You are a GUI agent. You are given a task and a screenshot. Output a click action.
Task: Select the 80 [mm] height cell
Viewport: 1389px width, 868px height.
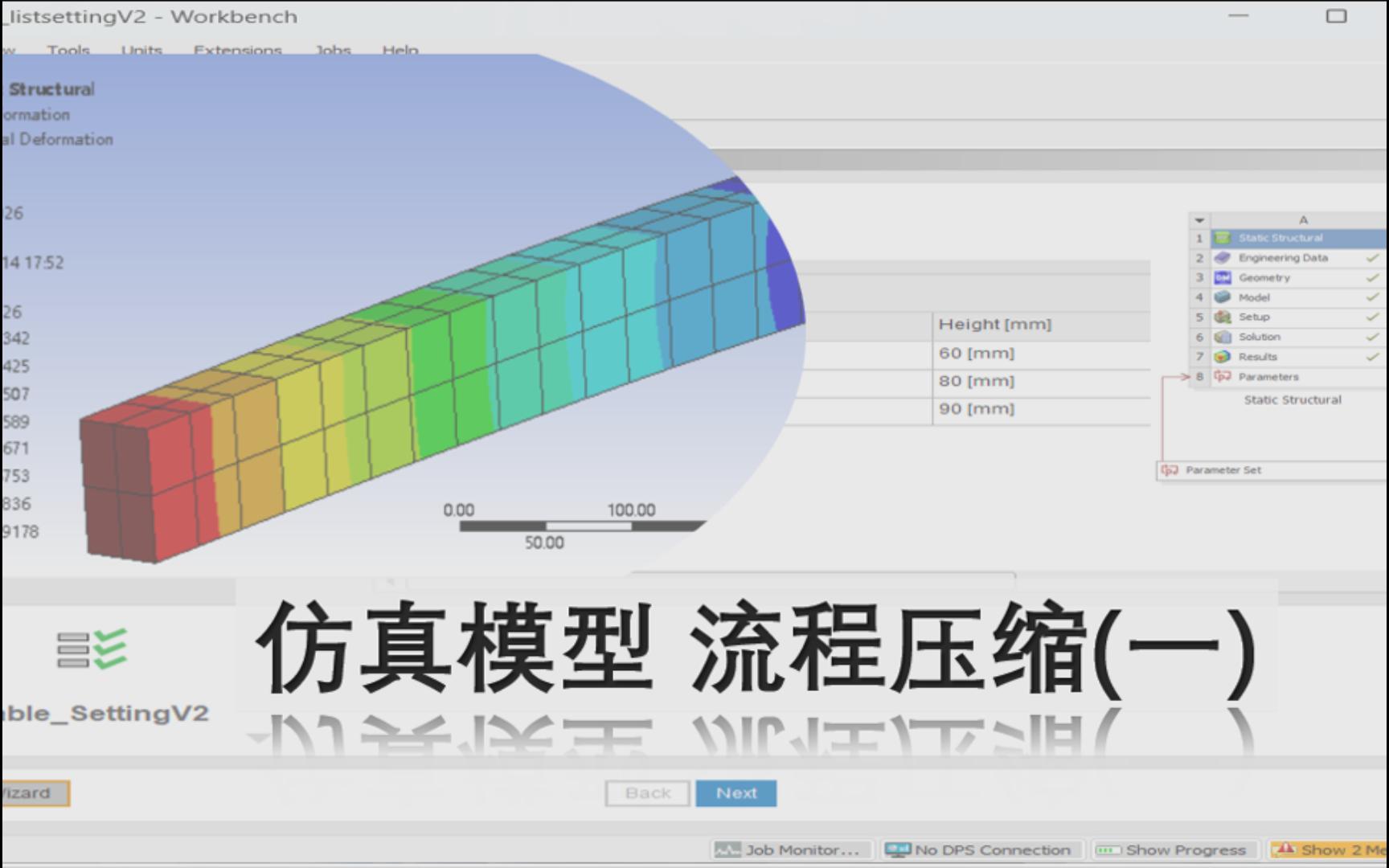1041,382
